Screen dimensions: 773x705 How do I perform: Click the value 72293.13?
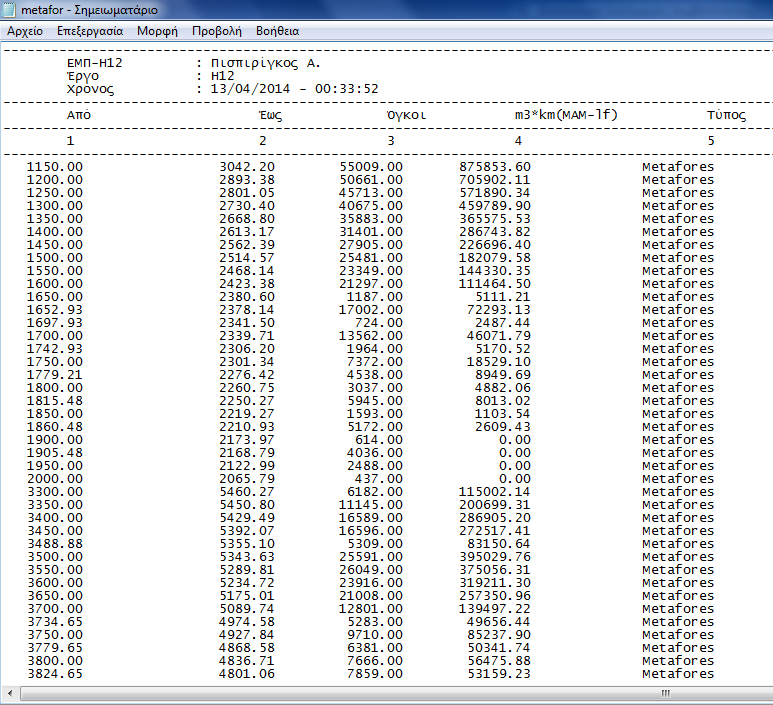click(x=499, y=310)
